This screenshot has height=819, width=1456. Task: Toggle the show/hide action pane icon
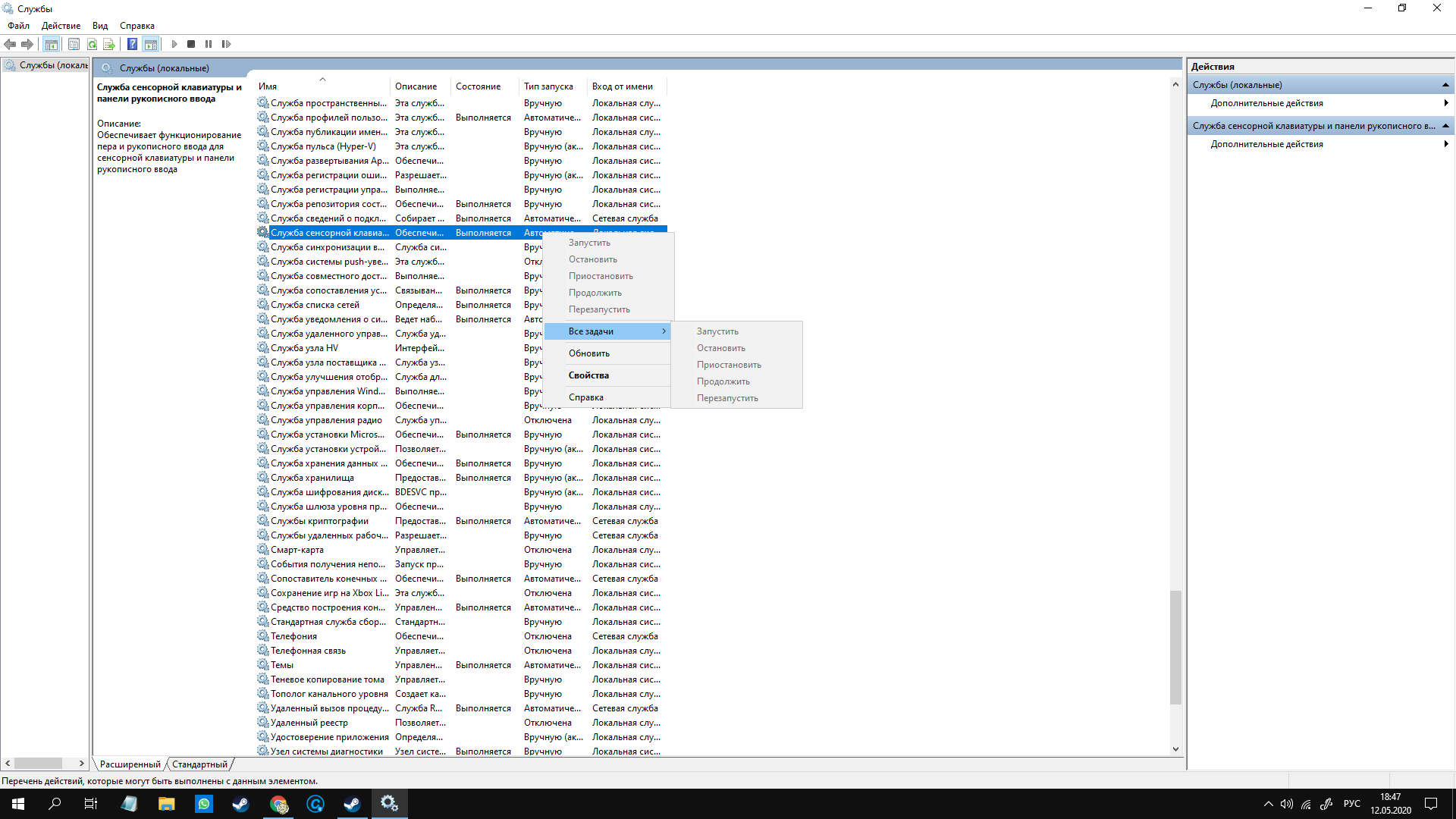click(151, 44)
